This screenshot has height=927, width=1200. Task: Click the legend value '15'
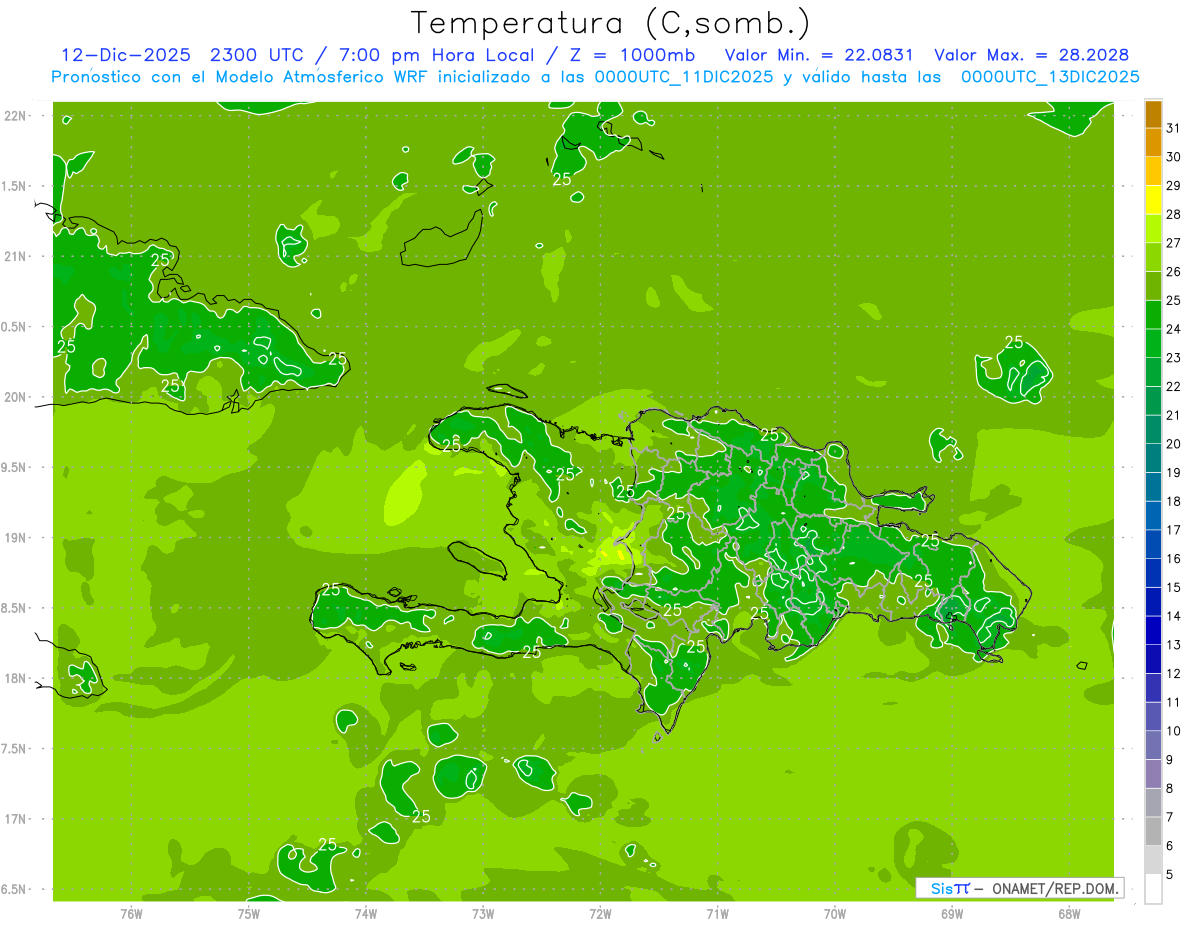(x=1173, y=587)
